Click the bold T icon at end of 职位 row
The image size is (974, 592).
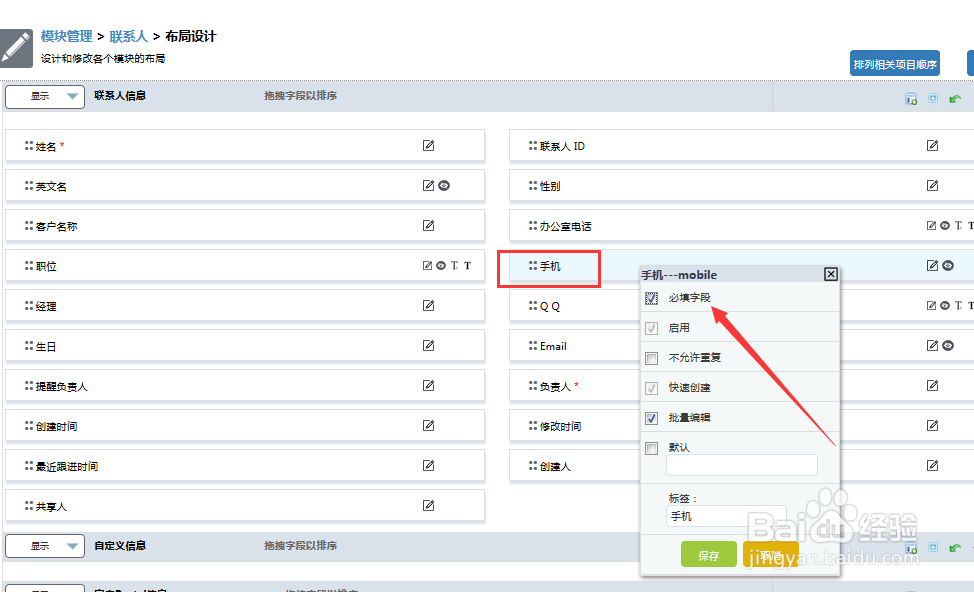(467, 265)
